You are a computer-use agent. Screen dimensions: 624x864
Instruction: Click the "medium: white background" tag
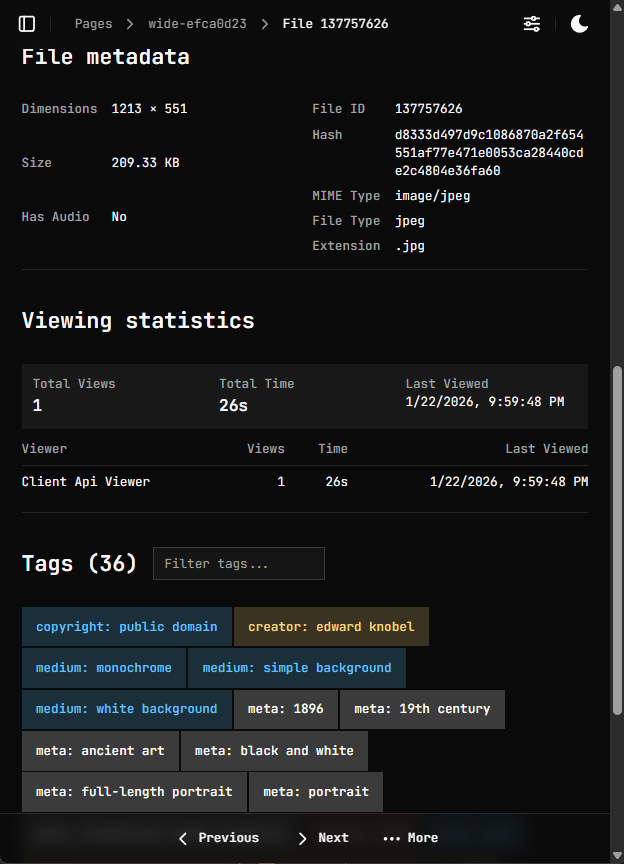coord(126,709)
